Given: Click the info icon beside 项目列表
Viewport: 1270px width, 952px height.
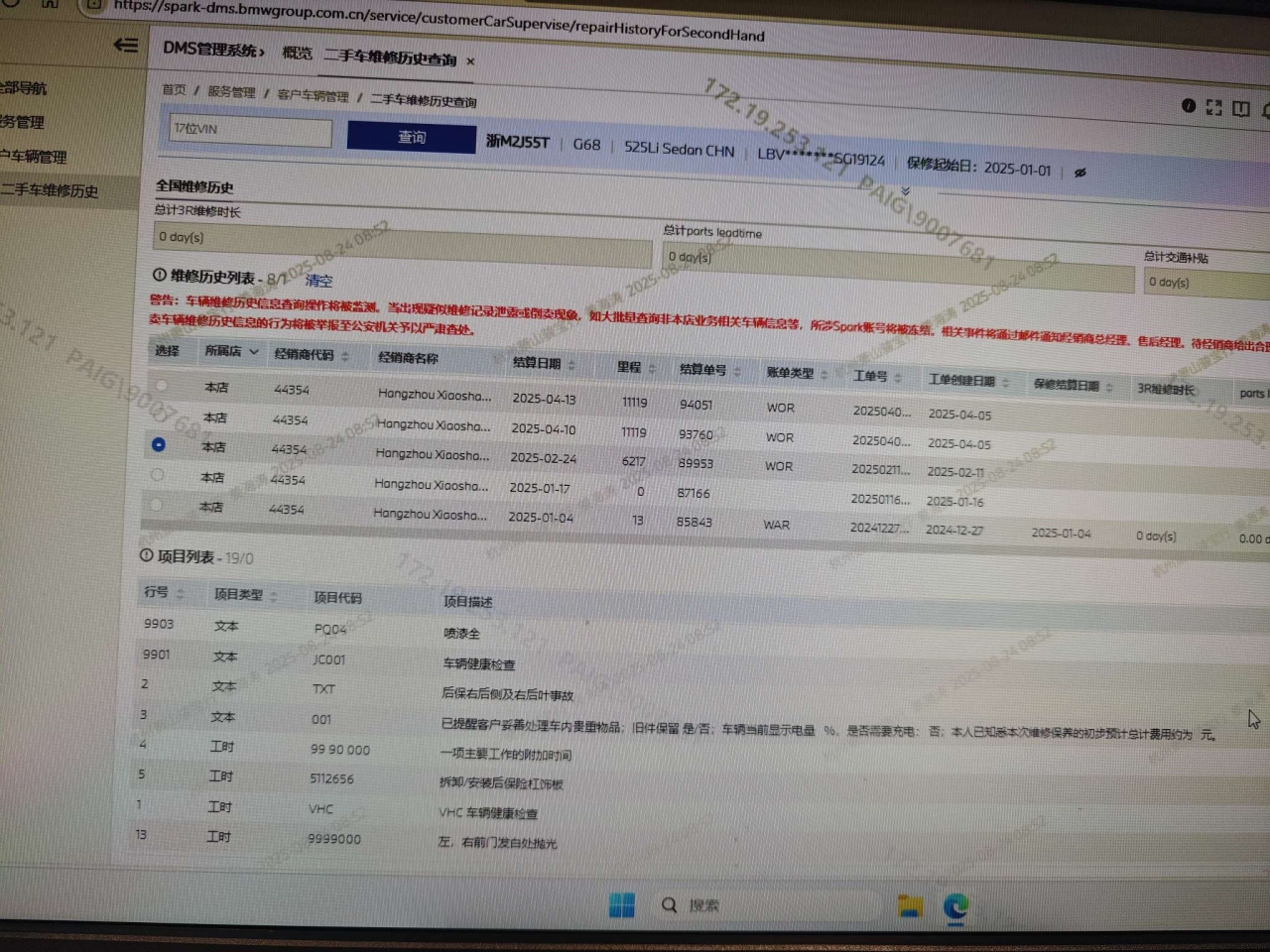Looking at the screenshot, I should click(x=147, y=555).
